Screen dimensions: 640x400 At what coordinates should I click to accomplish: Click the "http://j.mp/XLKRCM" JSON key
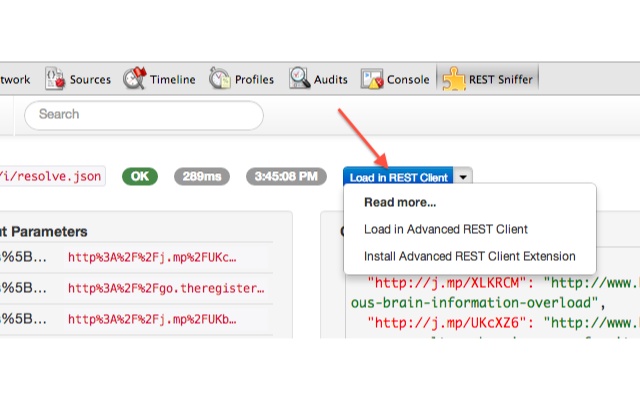(x=448, y=283)
